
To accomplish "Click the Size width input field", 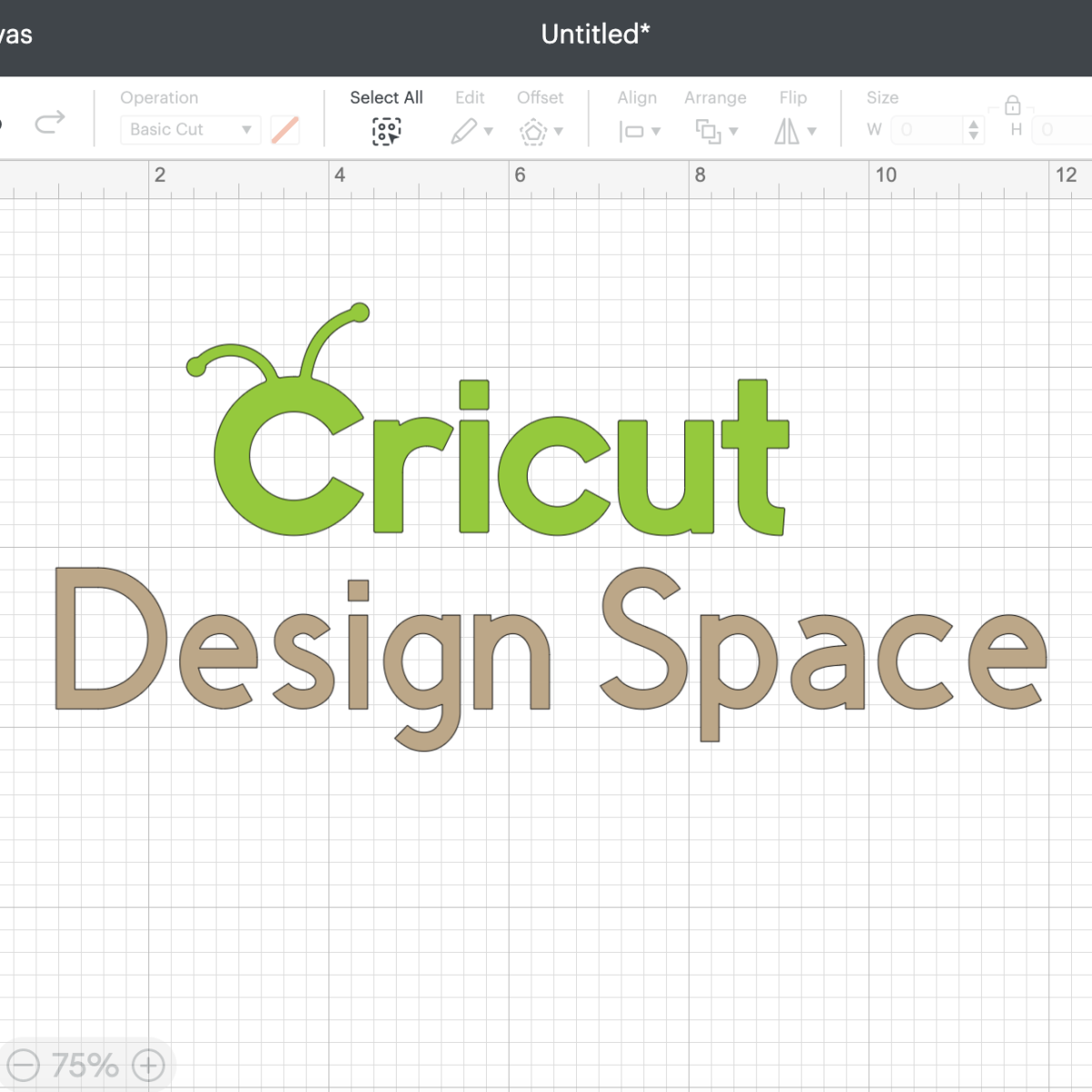I will click(x=926, y=129).
